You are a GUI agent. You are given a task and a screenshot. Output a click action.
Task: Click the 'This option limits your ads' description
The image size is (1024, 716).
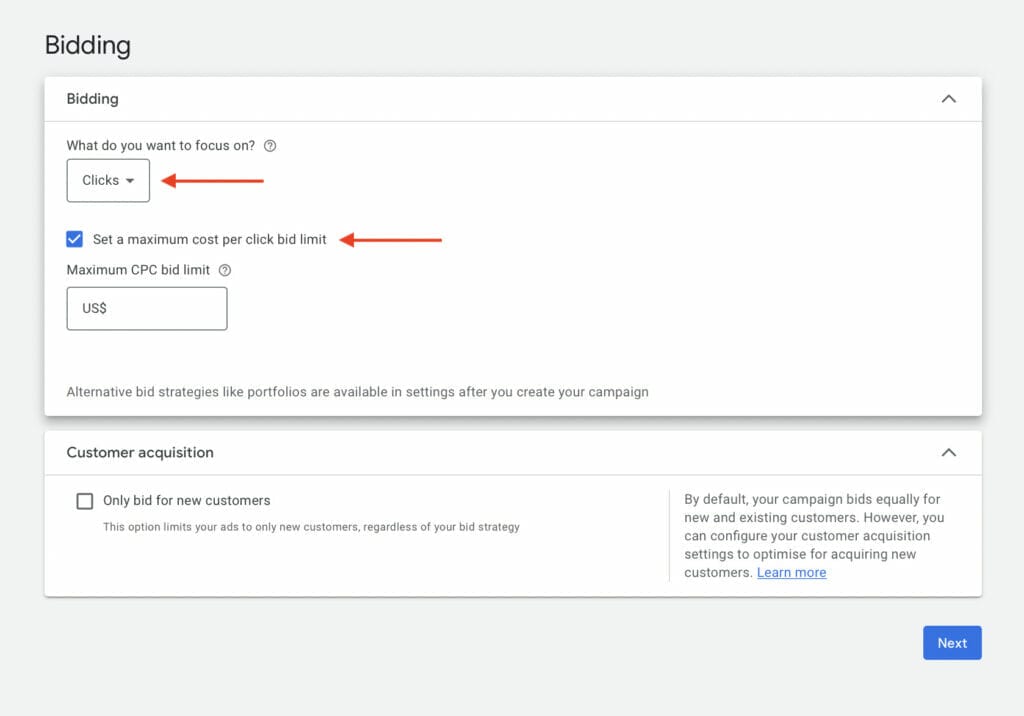(311, 527)
